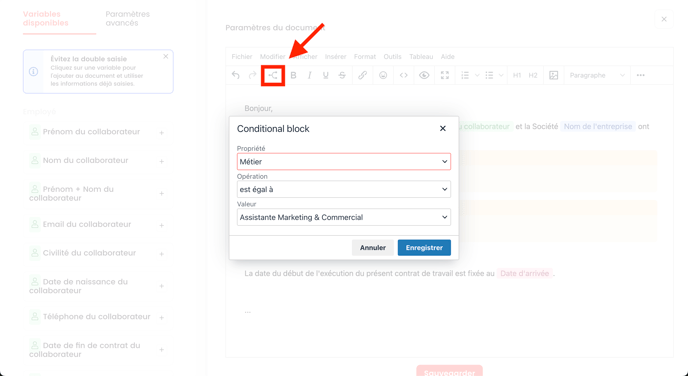Open the Tableau menu
This screenshot has width=688, height=376.
[x=421, y=57]
